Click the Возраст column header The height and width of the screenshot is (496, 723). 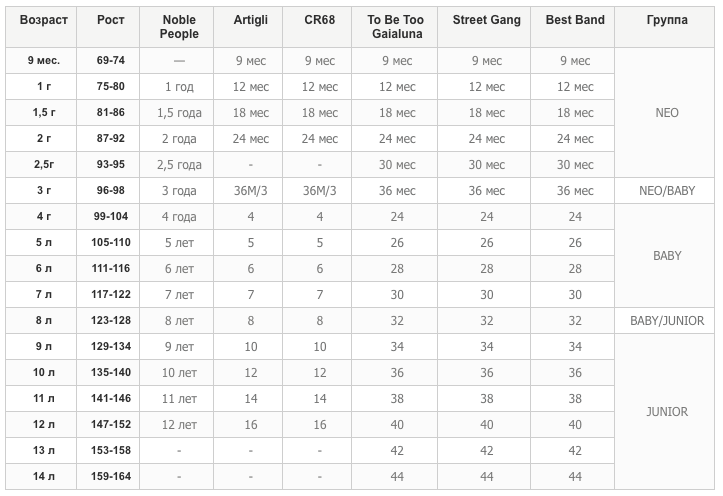coord(44,20)
